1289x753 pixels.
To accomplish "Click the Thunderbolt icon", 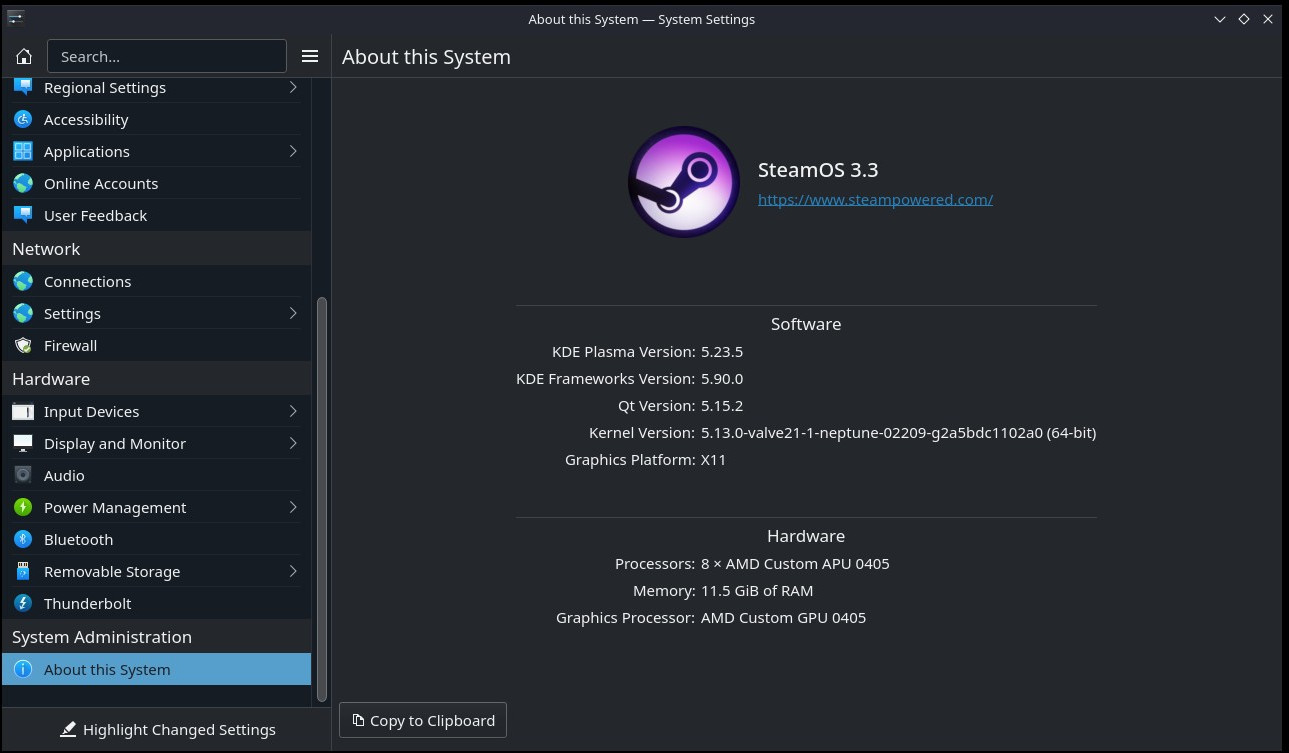I will click(x=23, y=603).
